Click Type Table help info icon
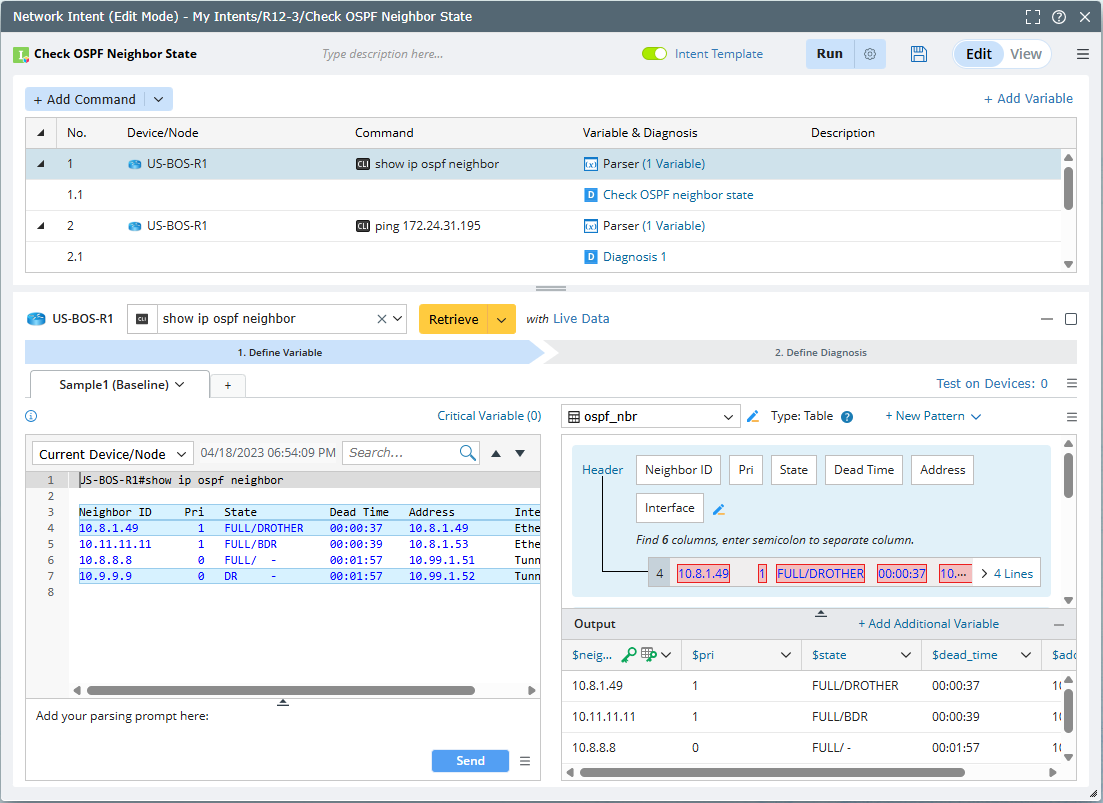 point(847,417)
